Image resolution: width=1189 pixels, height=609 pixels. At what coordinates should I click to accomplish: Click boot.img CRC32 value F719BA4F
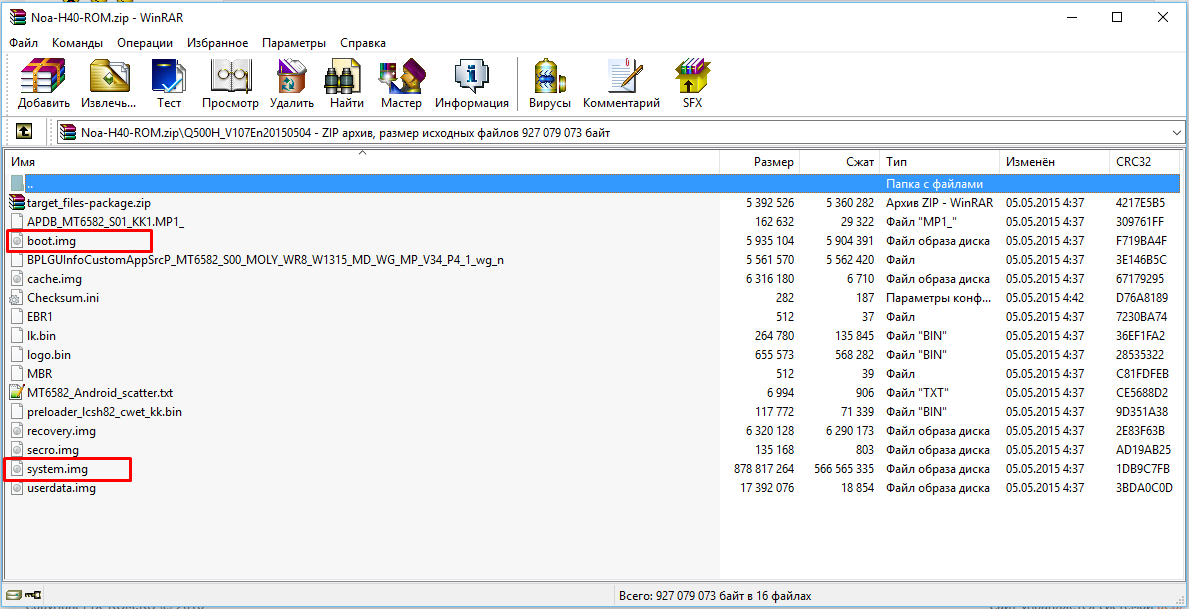click(1141, 241)
